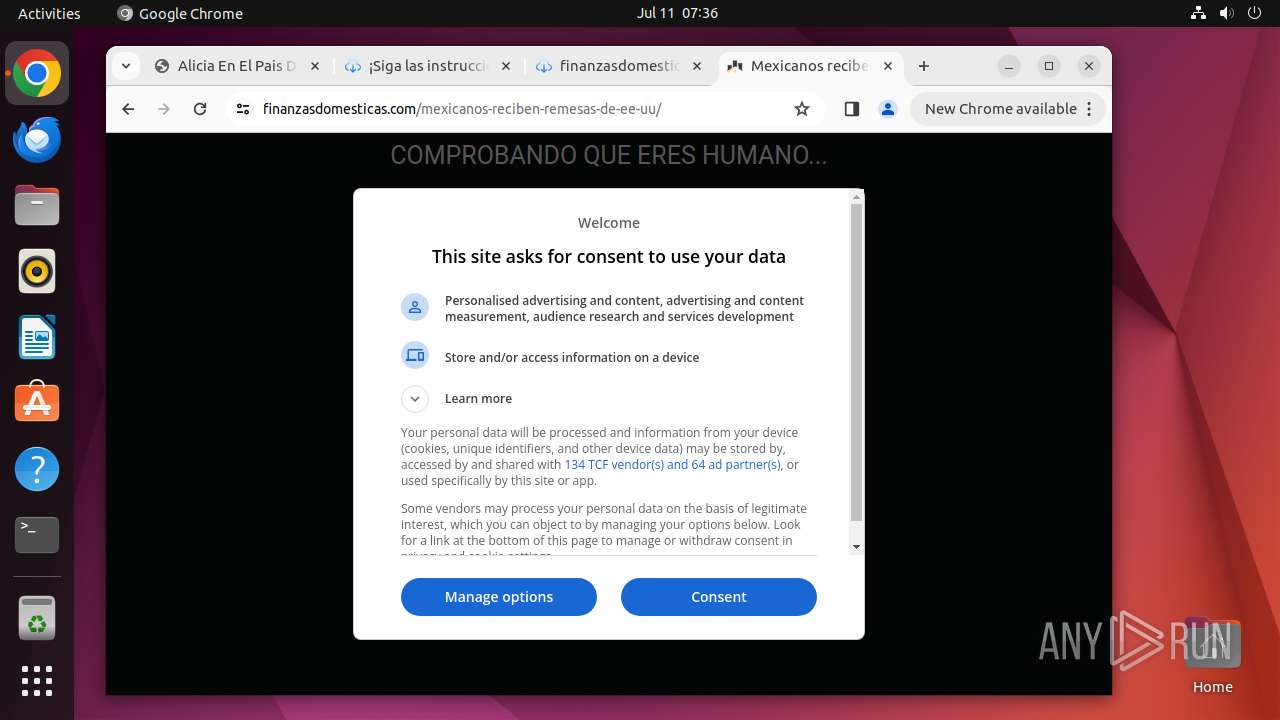Minimize the Chrome window
Image resolution: width=1280 pixels, height=720 pixels.
coord(1009,66)
